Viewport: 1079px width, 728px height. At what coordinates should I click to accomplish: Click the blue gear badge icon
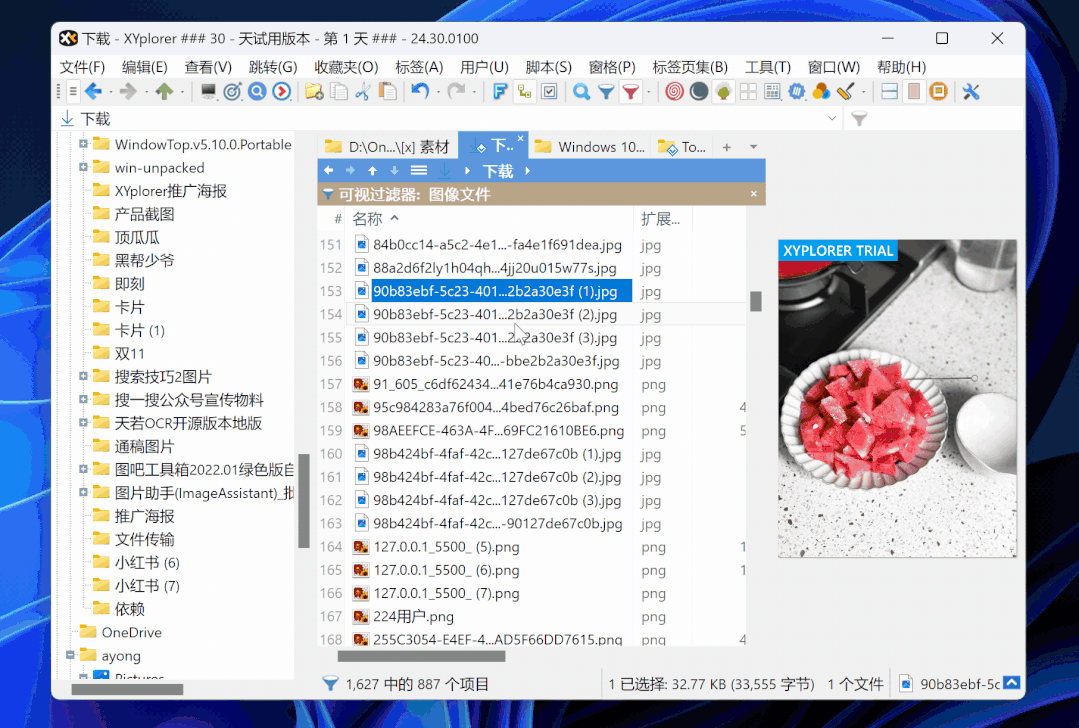pos(797,92)
